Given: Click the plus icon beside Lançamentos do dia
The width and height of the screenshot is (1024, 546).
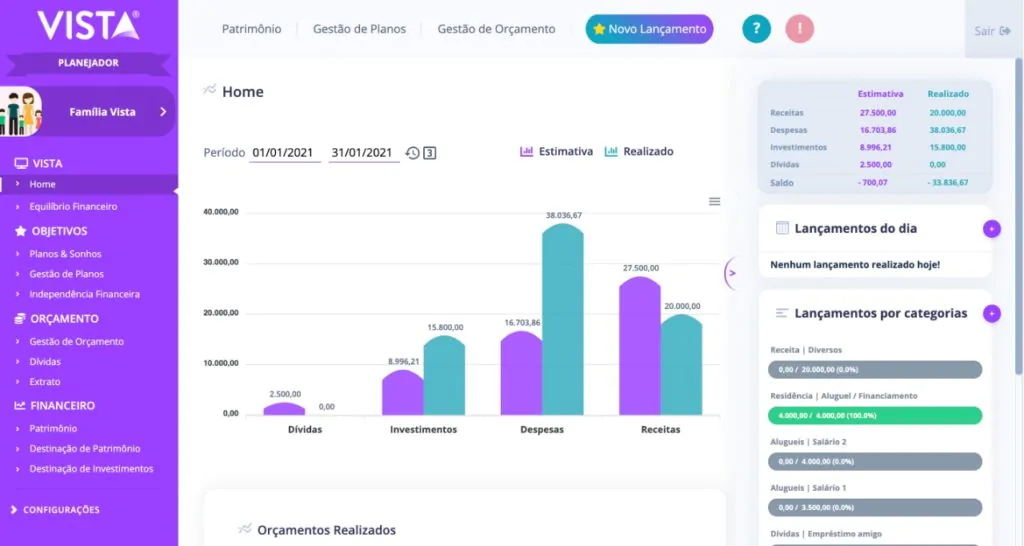Looking at the screenshot, I should tap(991, 229).
